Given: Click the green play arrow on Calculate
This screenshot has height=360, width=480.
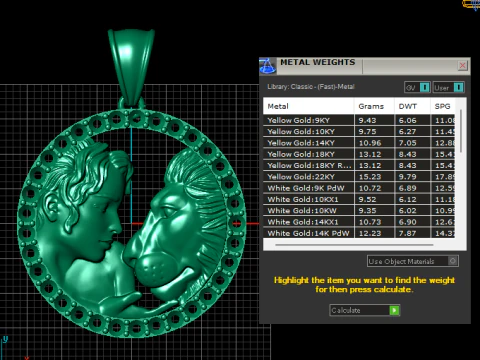Looking at the screenshot, I should tap(394, 310).
